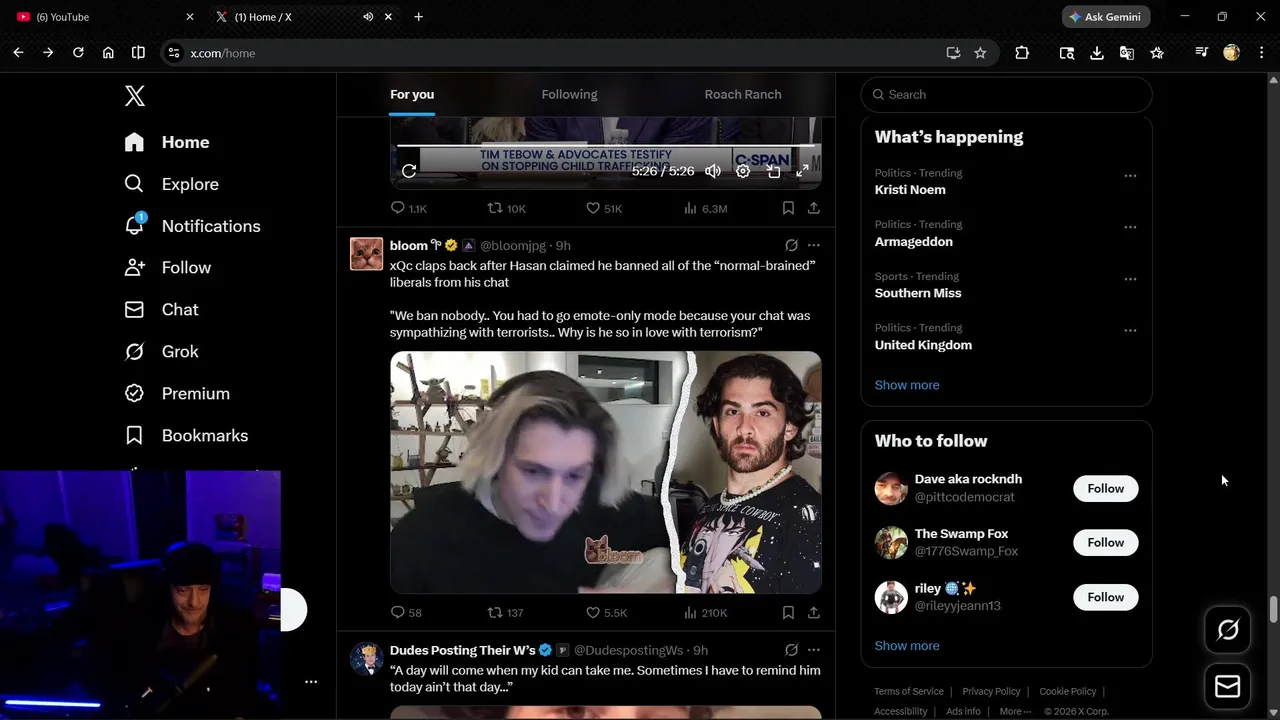The image size is (1280, 720).
Task: Switch to the Roach Ranch tab
Action: click(x=743, y=94)
